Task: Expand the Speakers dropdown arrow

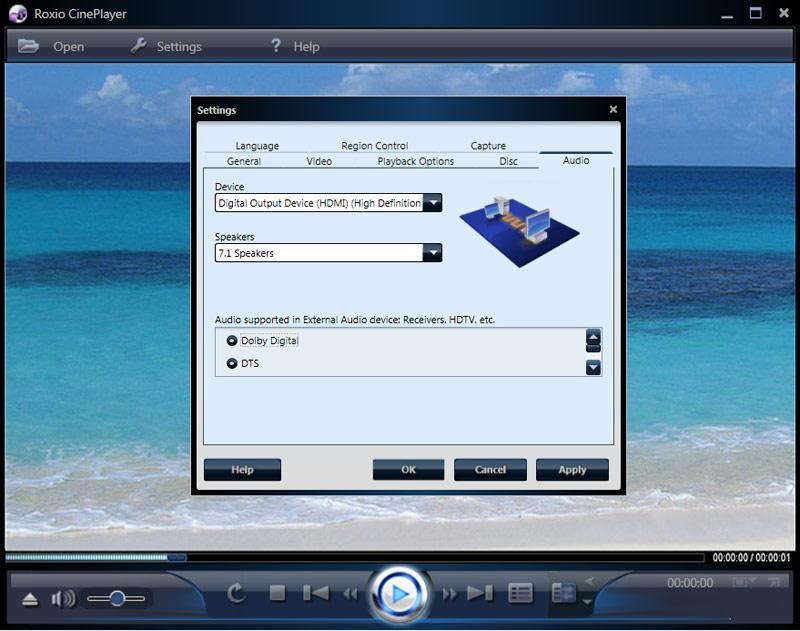Action: [x=433, y=253]
